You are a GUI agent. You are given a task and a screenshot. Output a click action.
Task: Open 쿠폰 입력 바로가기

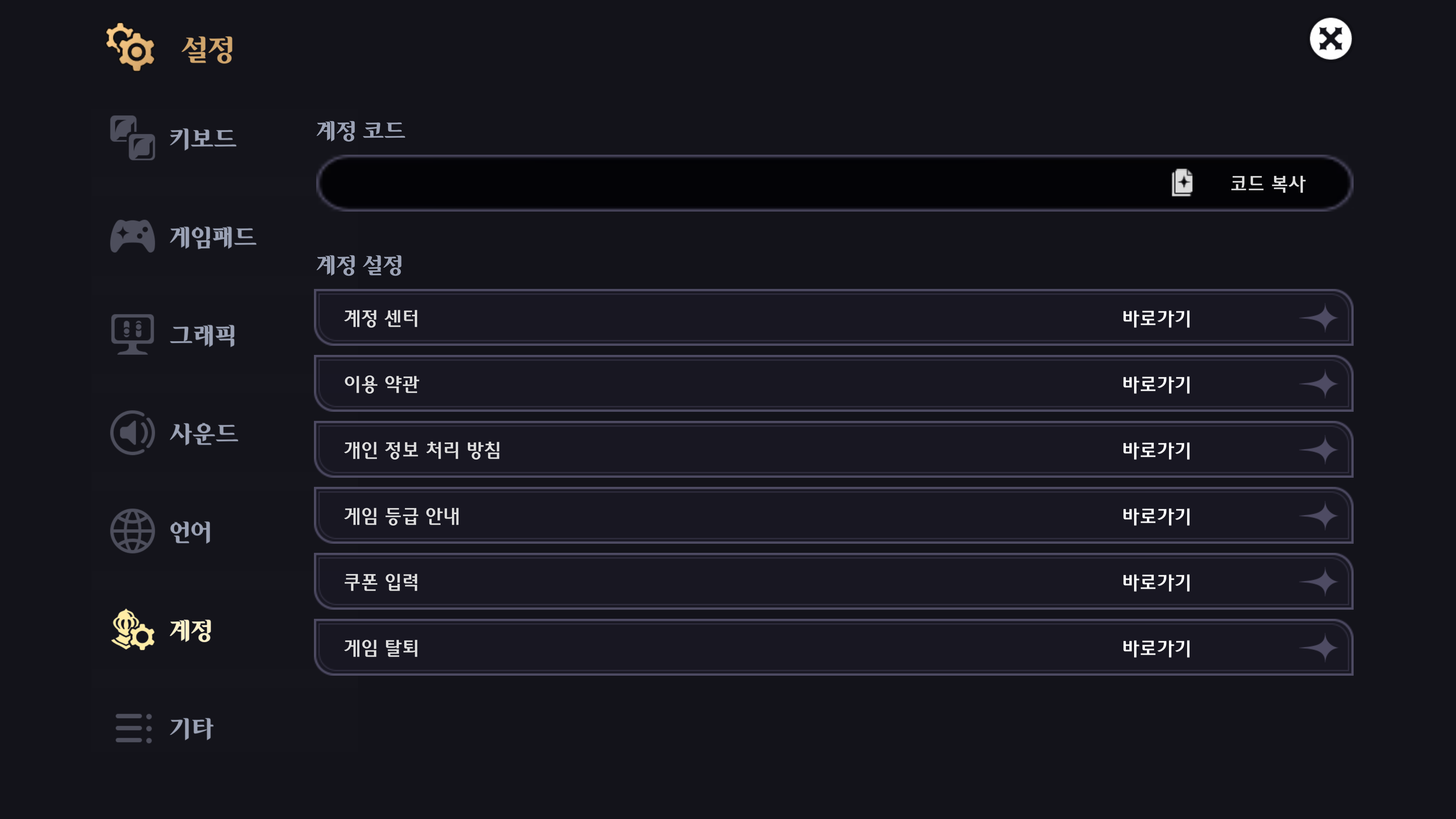(1156, 582)
